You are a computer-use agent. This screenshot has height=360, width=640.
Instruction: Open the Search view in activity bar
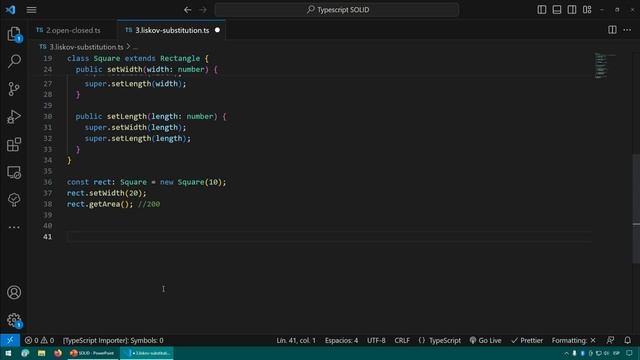(x=14, y=61)
